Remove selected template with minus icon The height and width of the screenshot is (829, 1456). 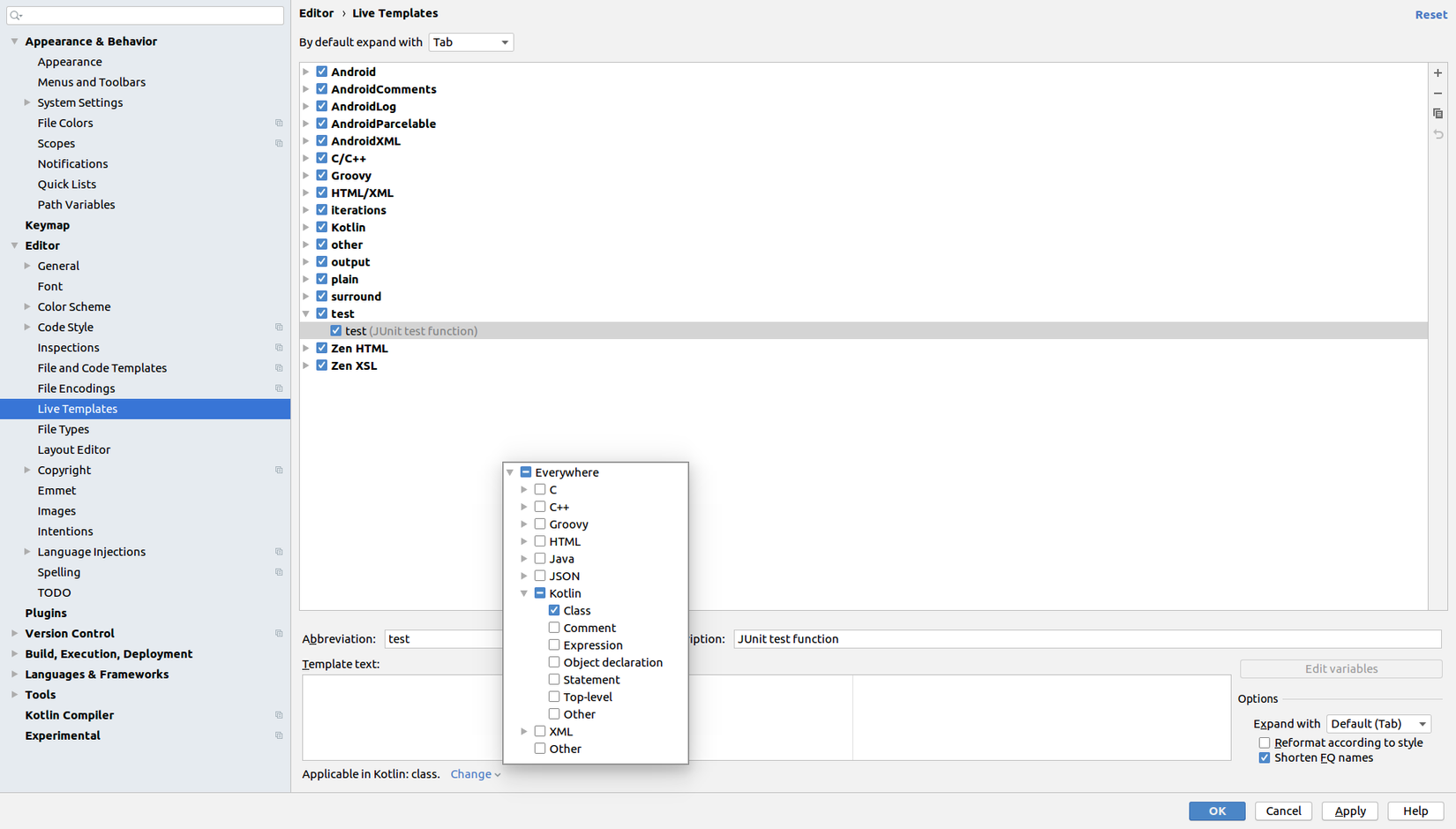point(1437,94)
